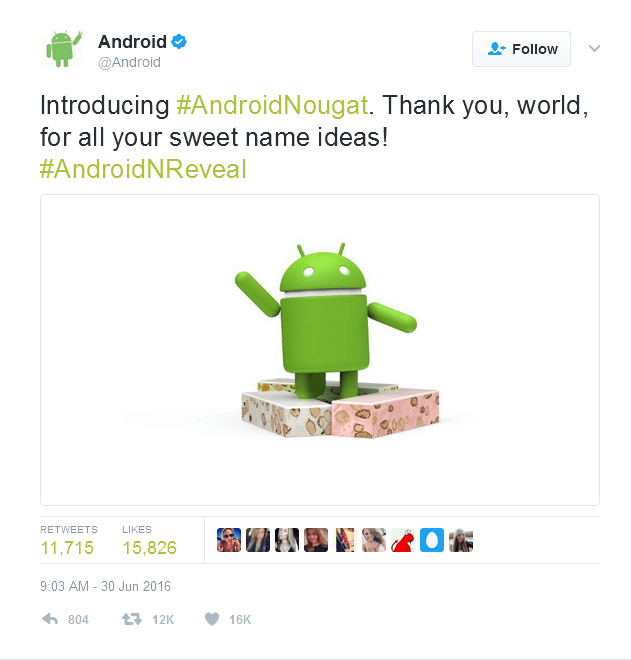Click the 804 reply count
This screenshot has height=660, width=631.
click(78, 620)
